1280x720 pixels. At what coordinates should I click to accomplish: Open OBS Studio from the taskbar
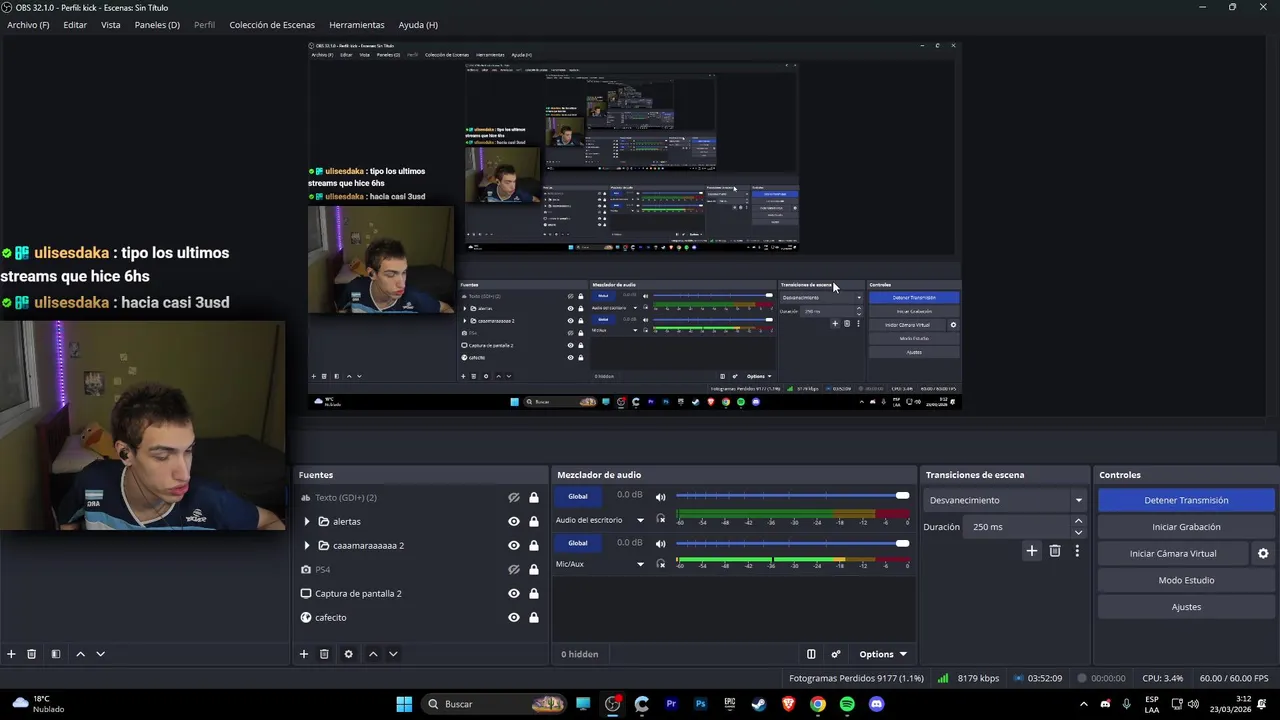[x=612, y=704]
